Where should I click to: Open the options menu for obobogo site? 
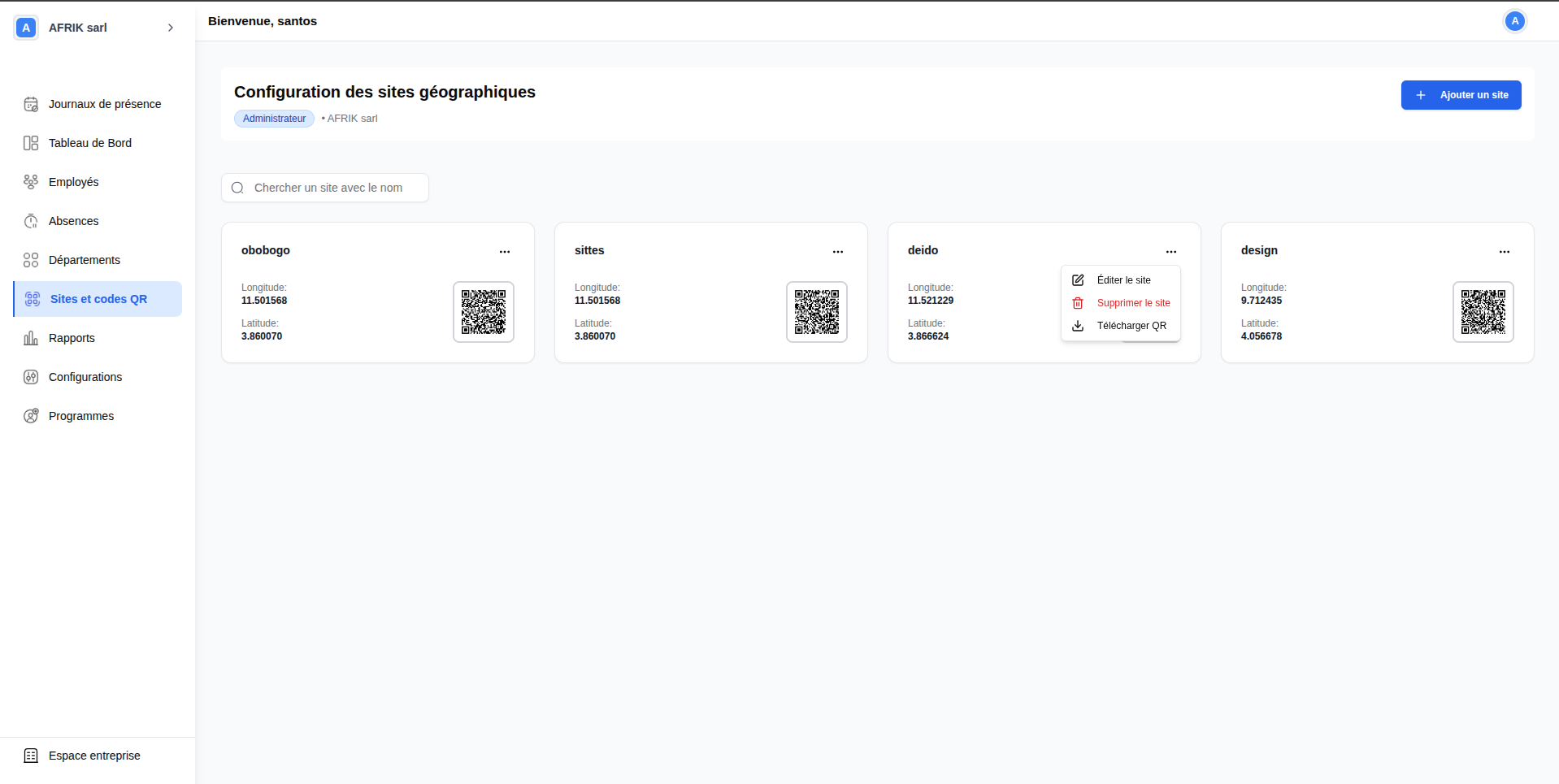coord(505,252)
